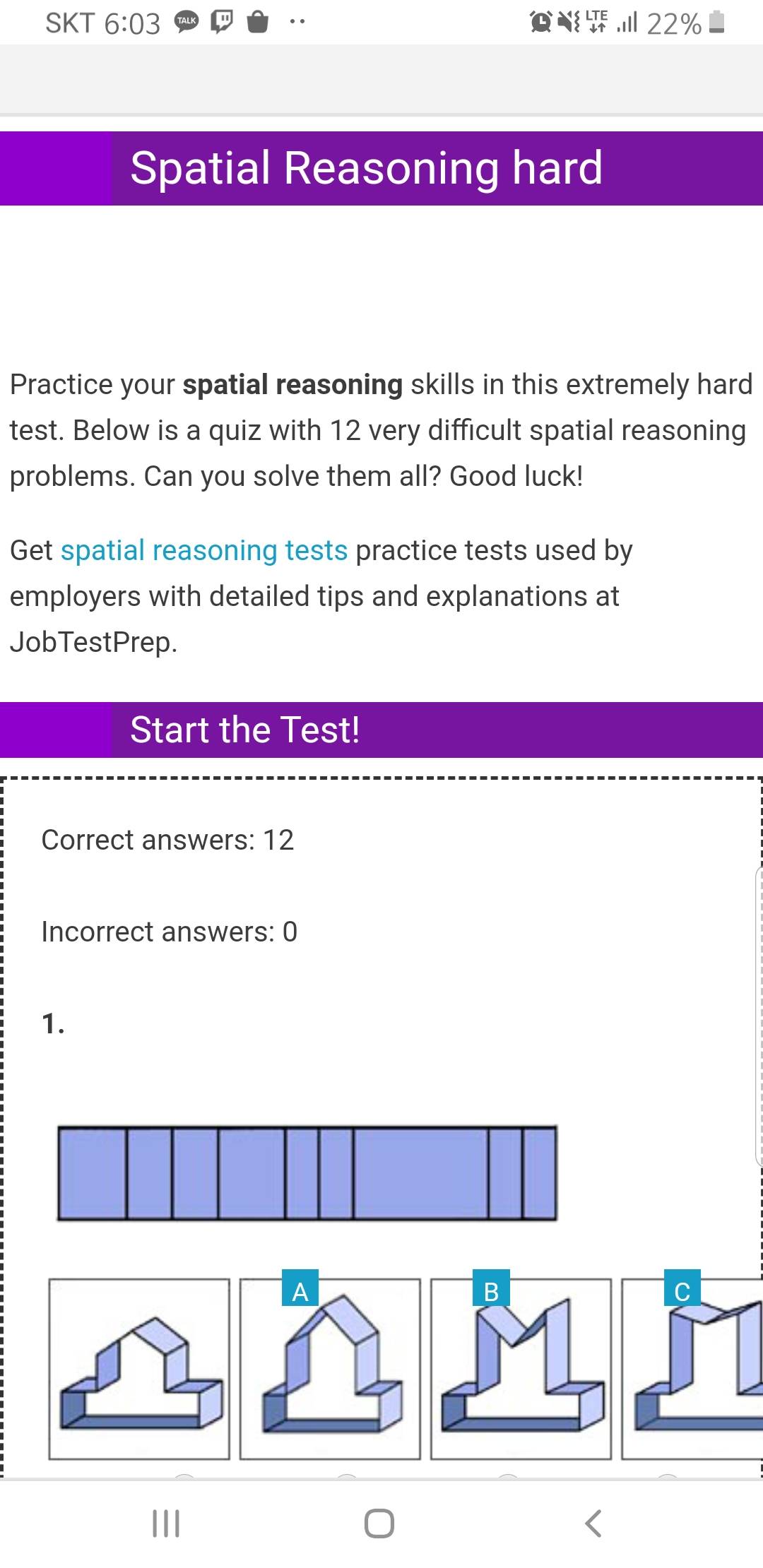Tap the battery indicator icon
763x1568 pixels.
[716, 22]
